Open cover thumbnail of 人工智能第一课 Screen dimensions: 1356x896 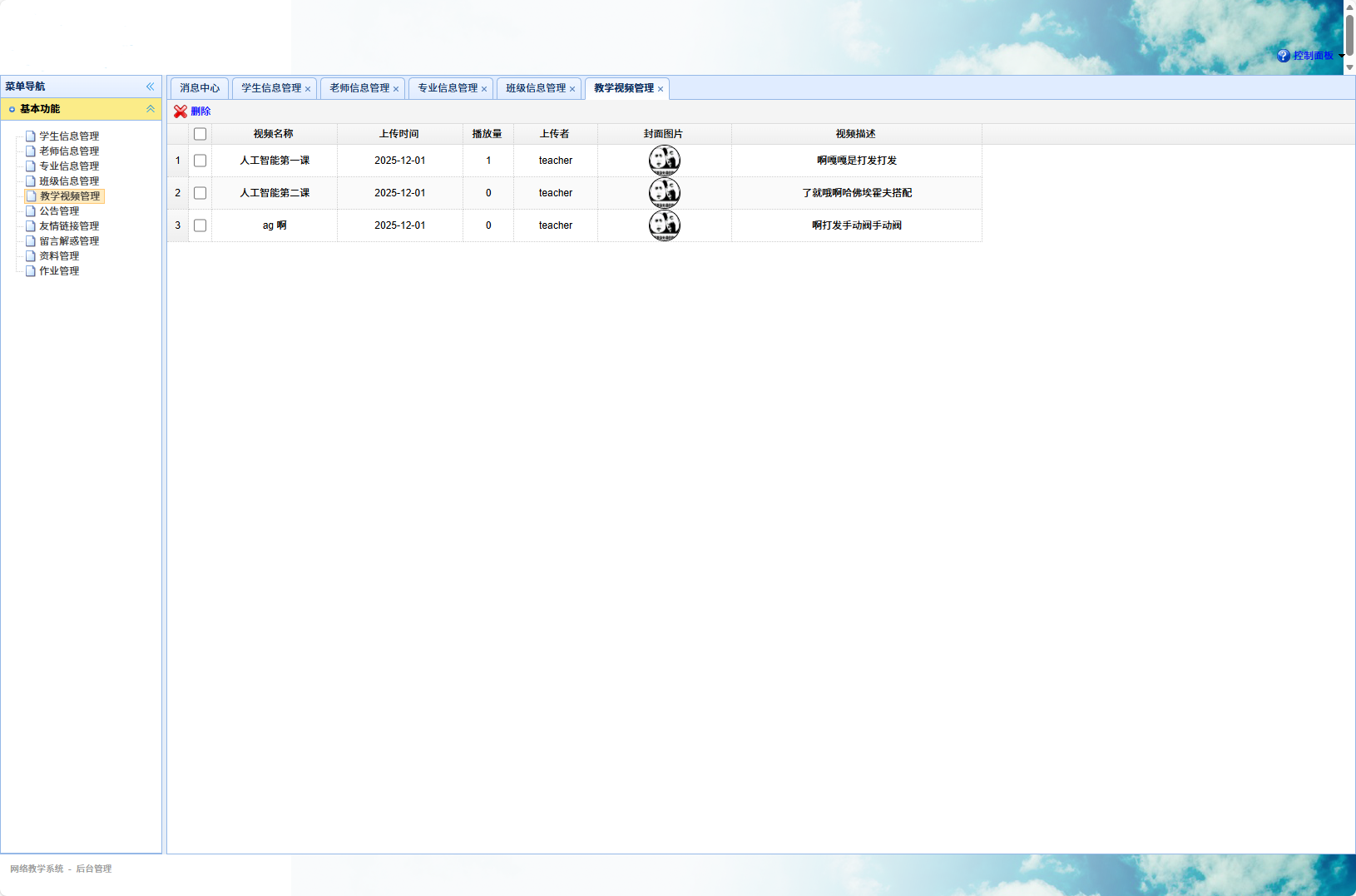pyautogui.click(x=665, y=161)
